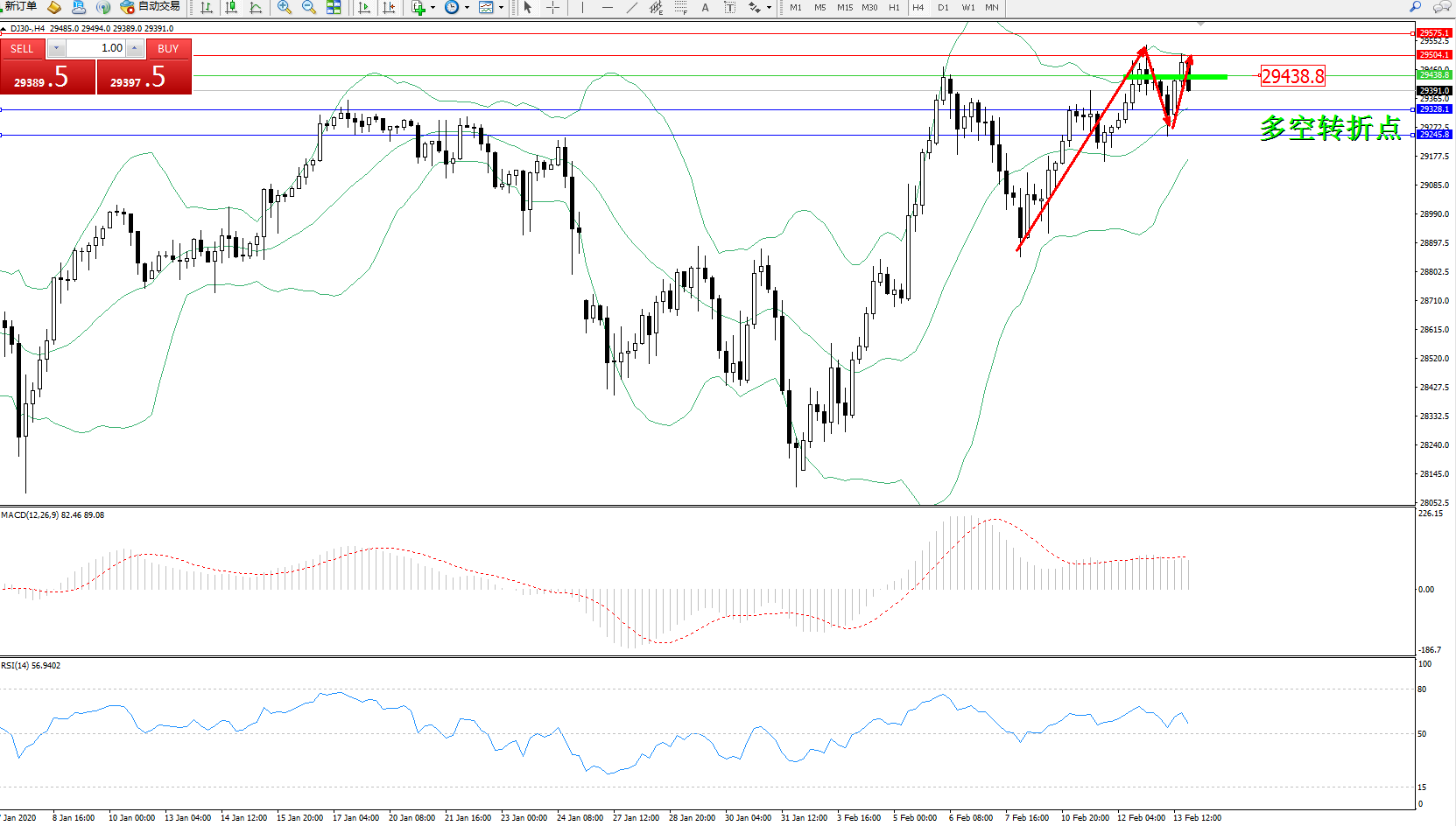Toggle AutoTrading (自动交易) button
This screenshot has height=826, width=1456.
pos(150,7)
